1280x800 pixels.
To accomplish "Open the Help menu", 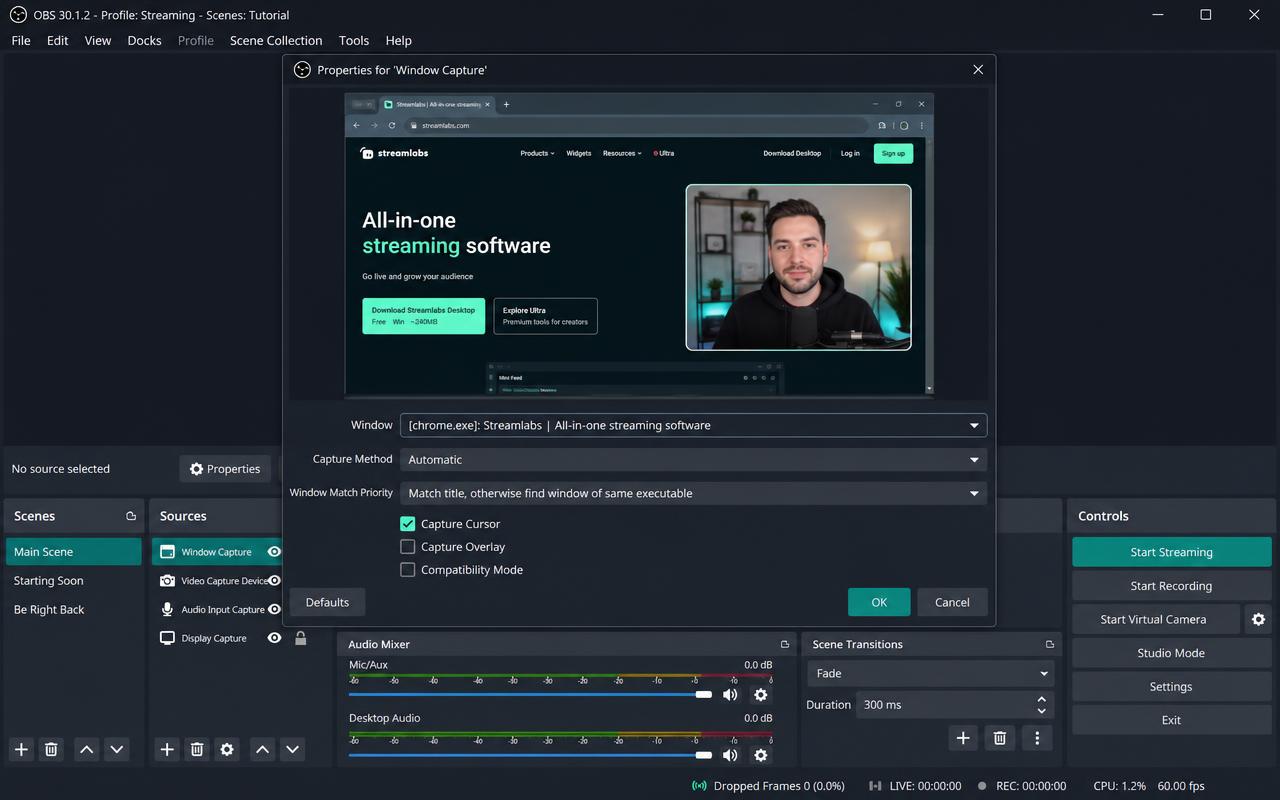I will 399,41.
